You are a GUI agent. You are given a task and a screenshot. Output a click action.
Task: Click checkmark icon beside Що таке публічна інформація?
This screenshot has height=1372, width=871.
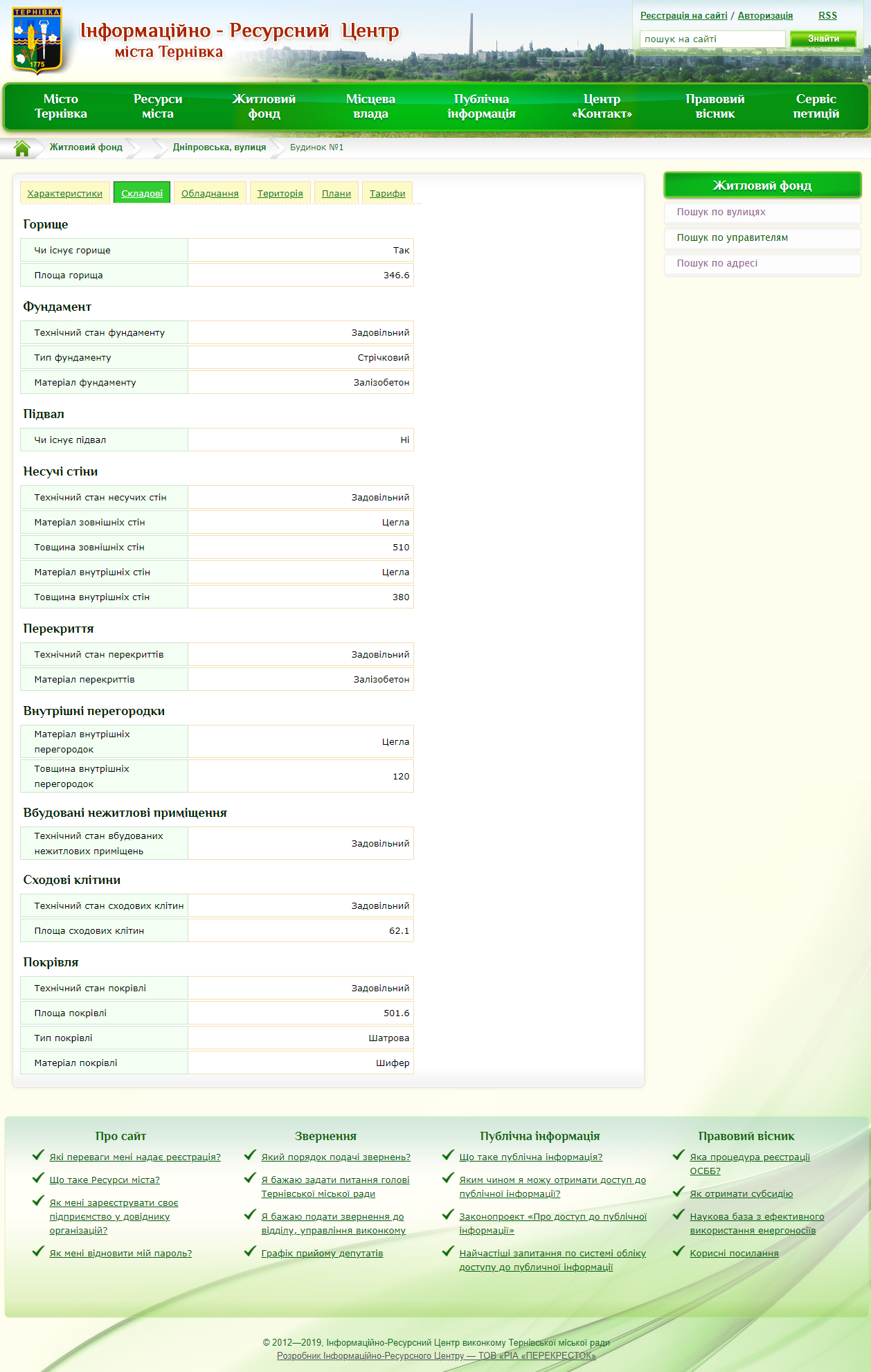pyautogui.click(x=448, y=1155)
